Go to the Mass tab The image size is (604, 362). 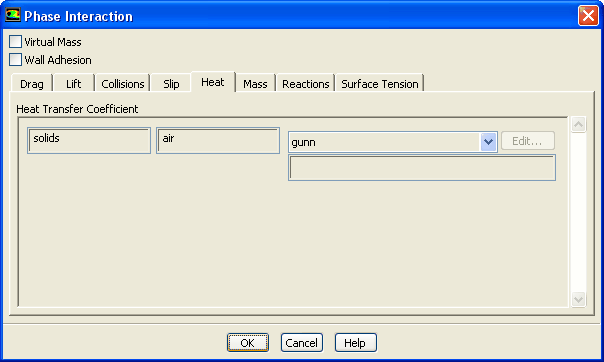click(255, 84)
